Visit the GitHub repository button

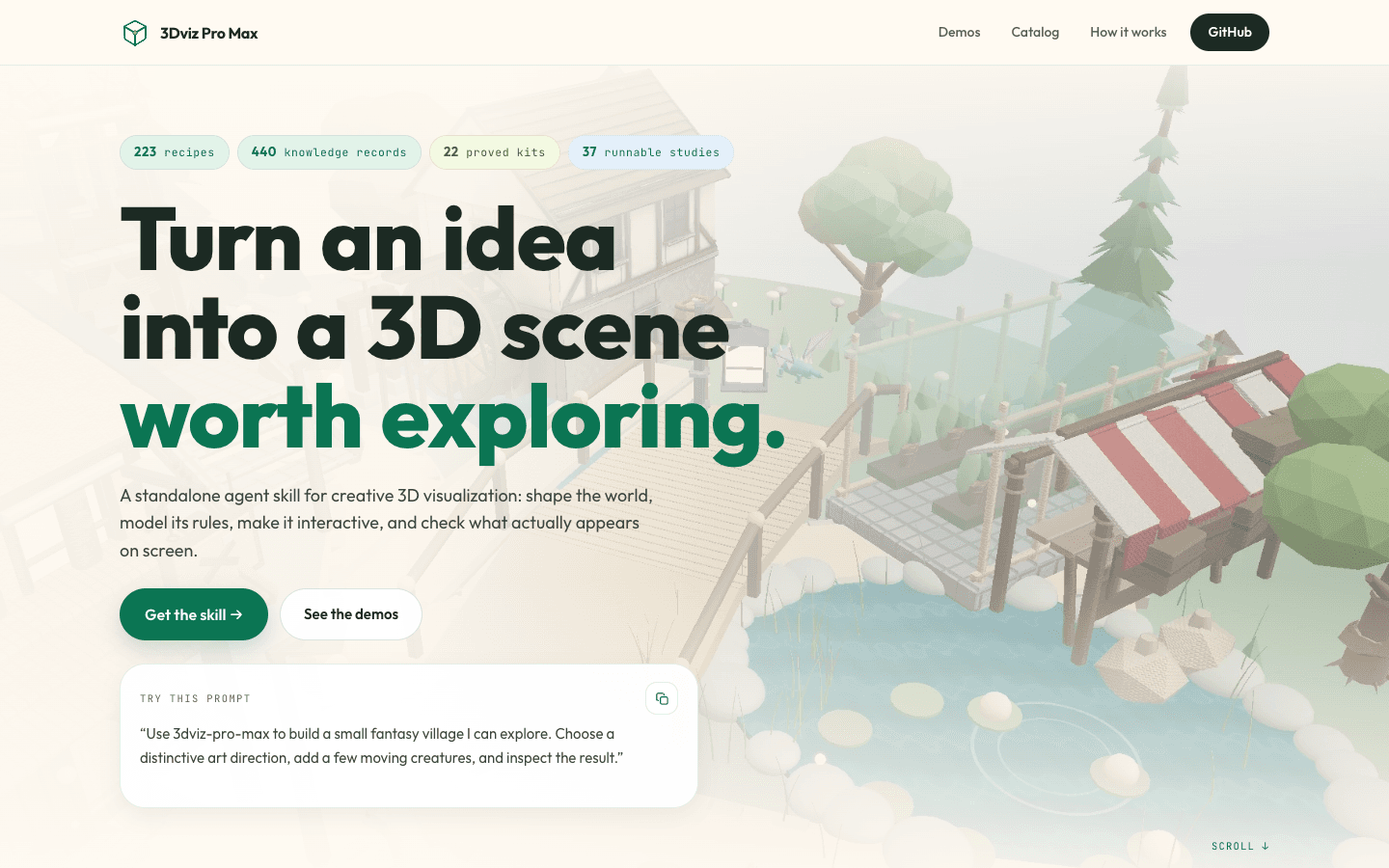pyautogui.click(x=1230, y=32)
